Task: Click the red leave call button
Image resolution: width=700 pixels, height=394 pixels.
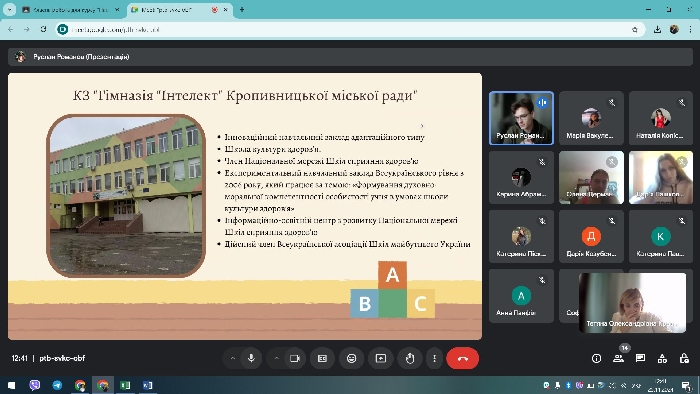Action: point(462,358)
